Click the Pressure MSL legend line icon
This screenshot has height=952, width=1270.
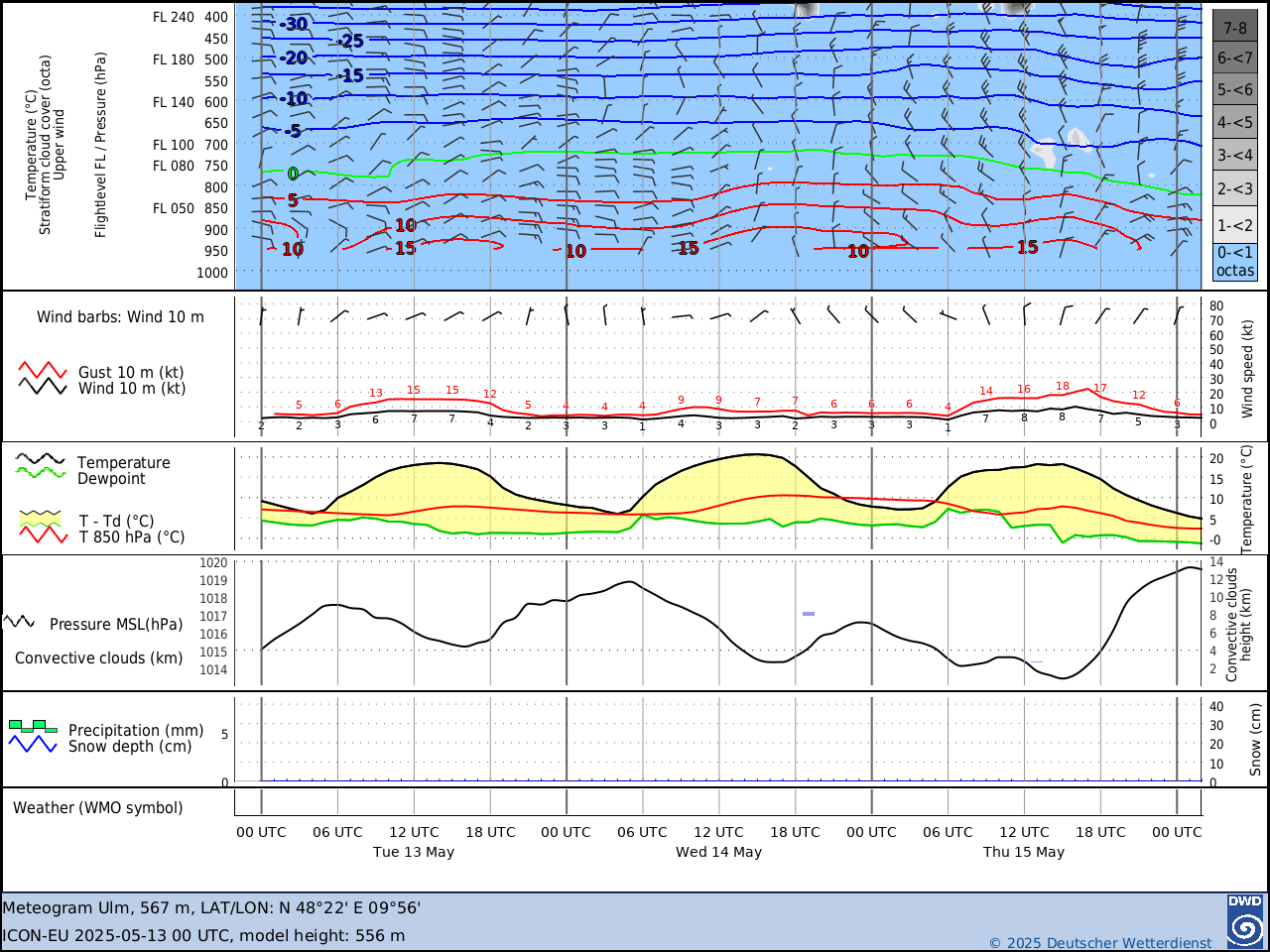[x=19, y=622]
